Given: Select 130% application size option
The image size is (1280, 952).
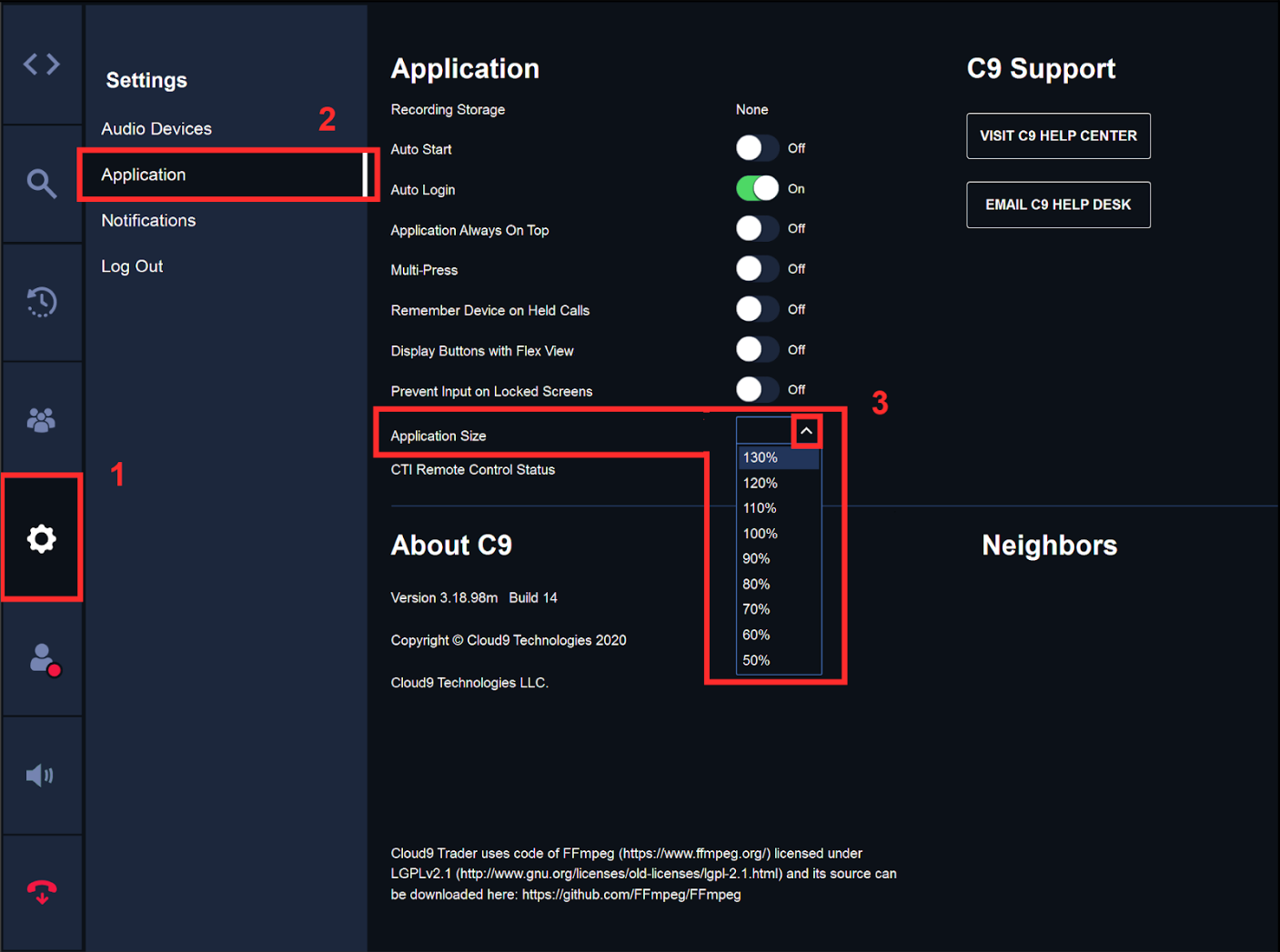Looking at the screenshot, I should (x=779, y=457).
